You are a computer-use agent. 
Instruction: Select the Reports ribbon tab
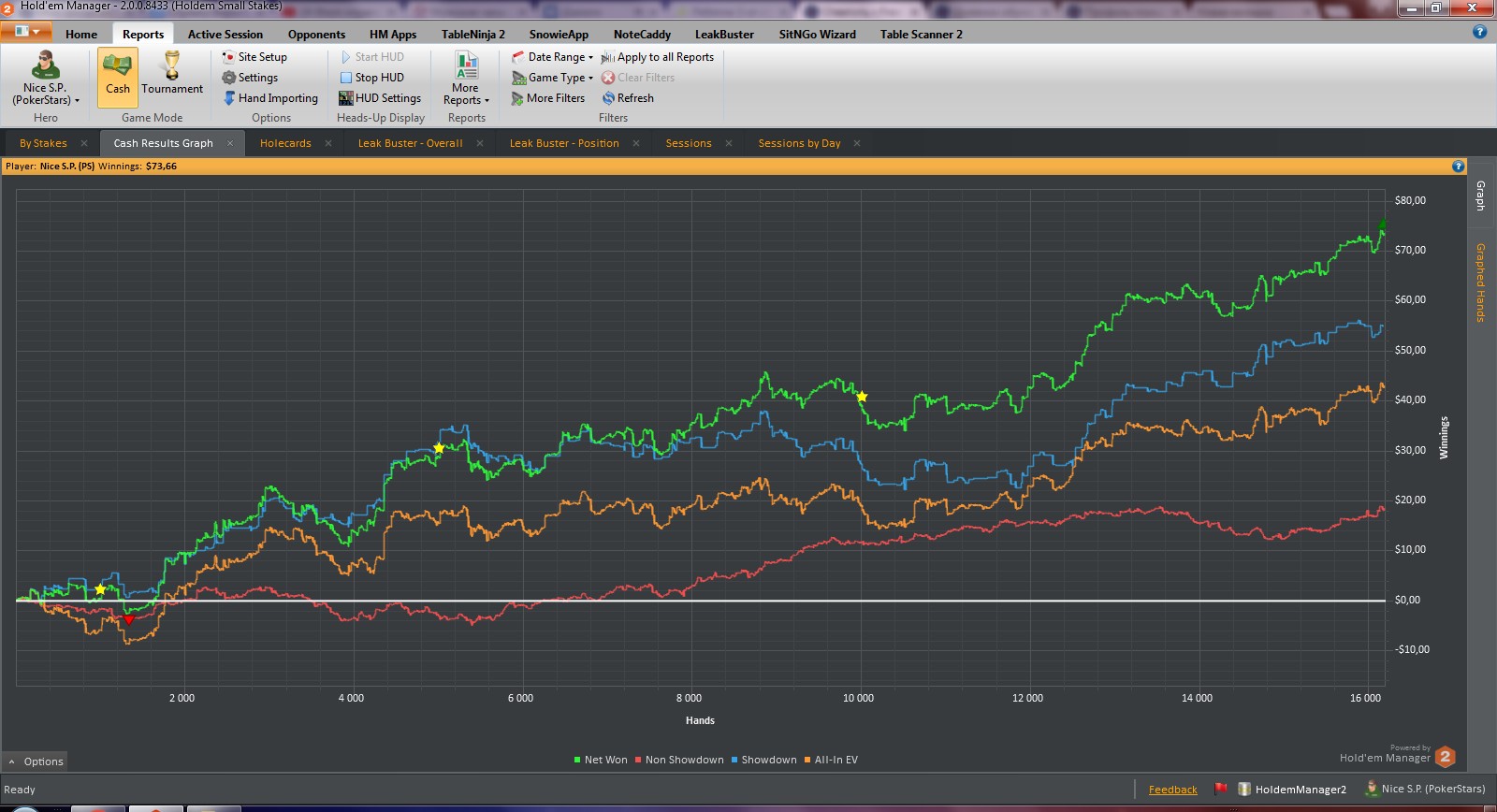[143, 35]
